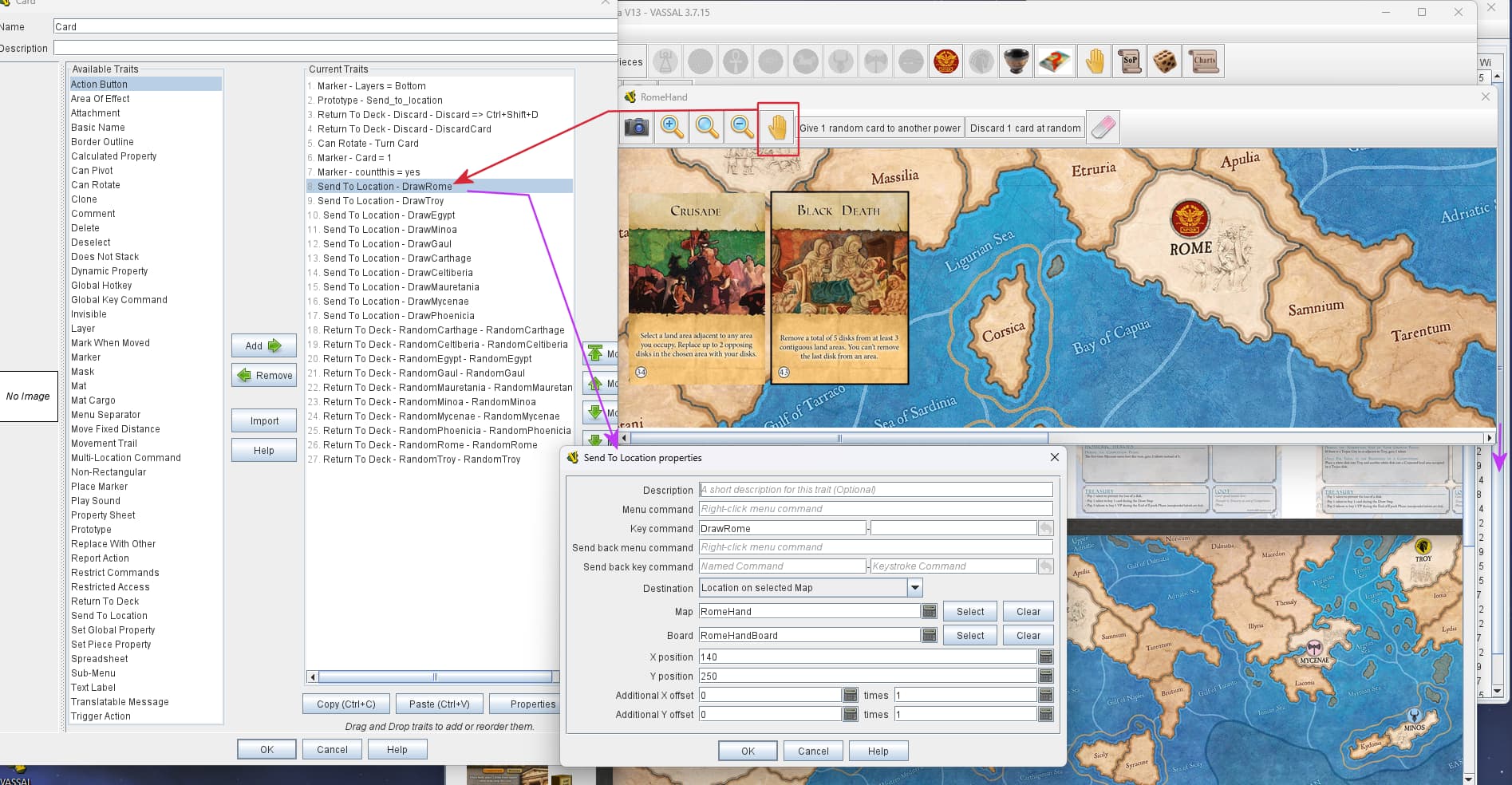Viewport: 1512px width, 785px height.
Task: Open the calculator icon for Y position
Action: 1046,676
